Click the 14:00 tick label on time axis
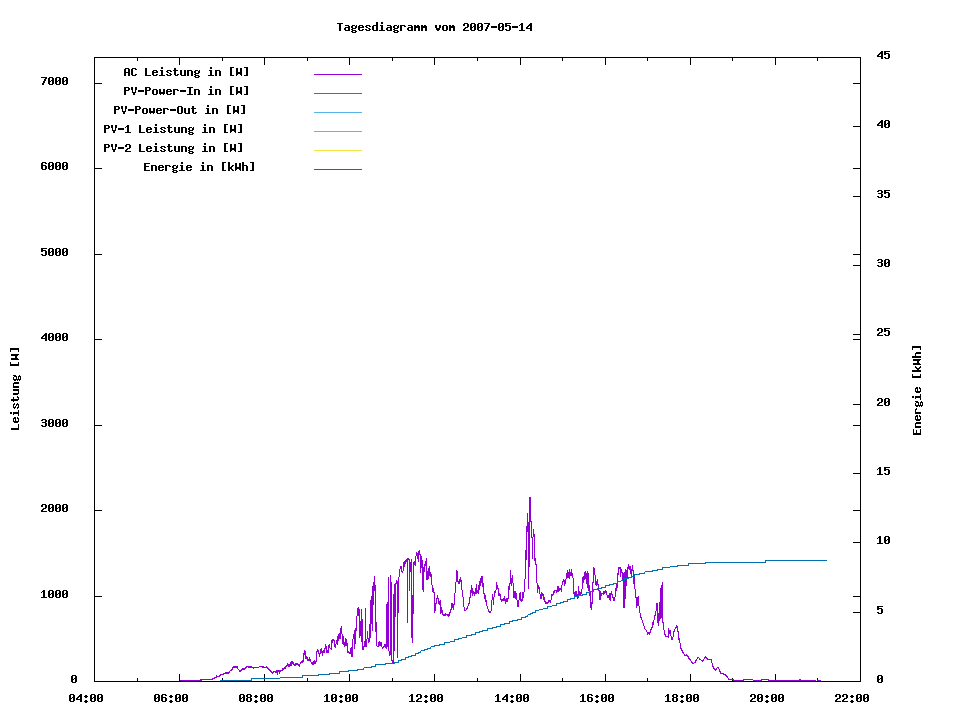The width and height of the screenshot is (960, 720). (511, 698)
